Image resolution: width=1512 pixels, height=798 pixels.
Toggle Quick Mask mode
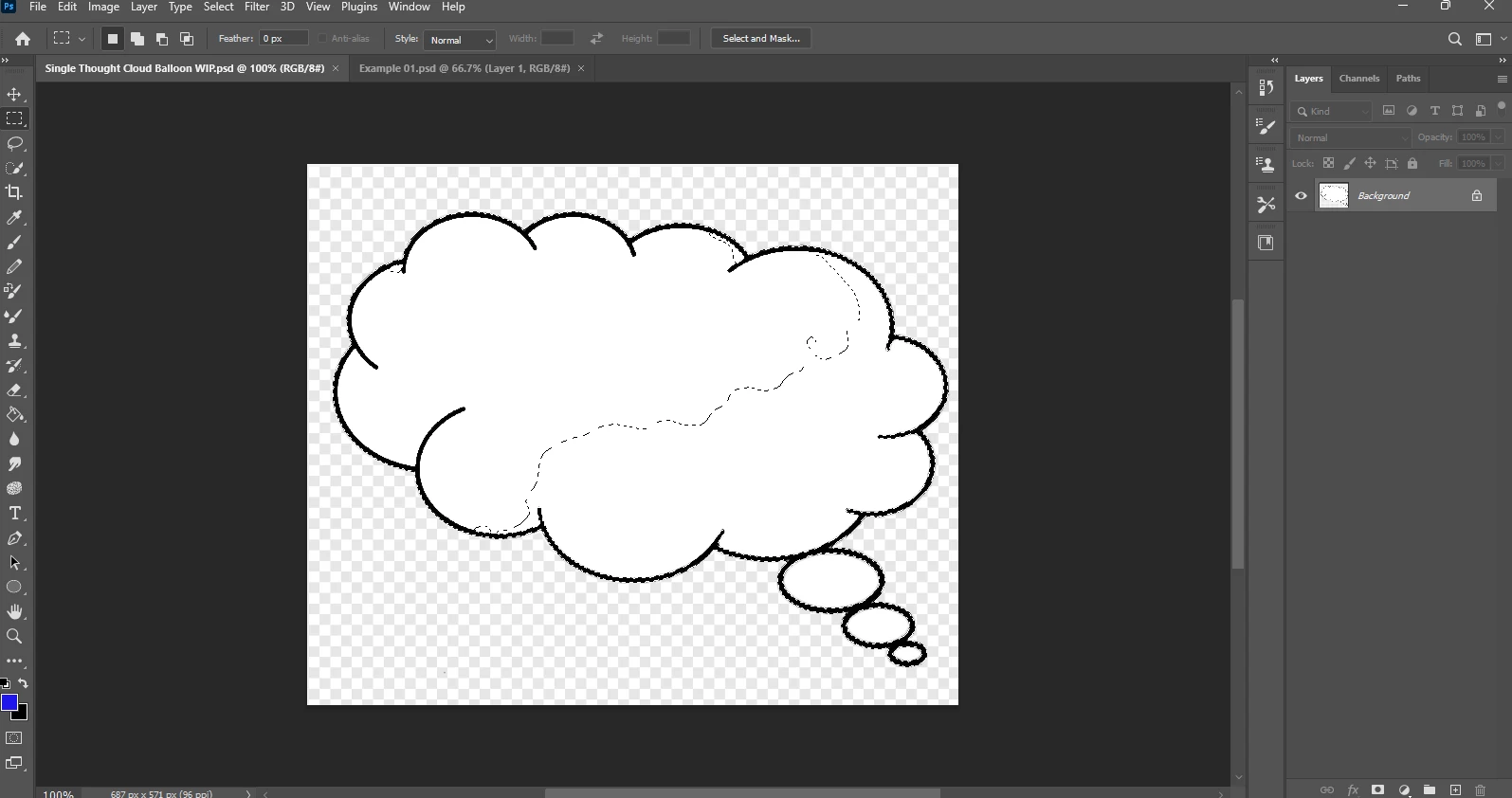pos(14,738)
